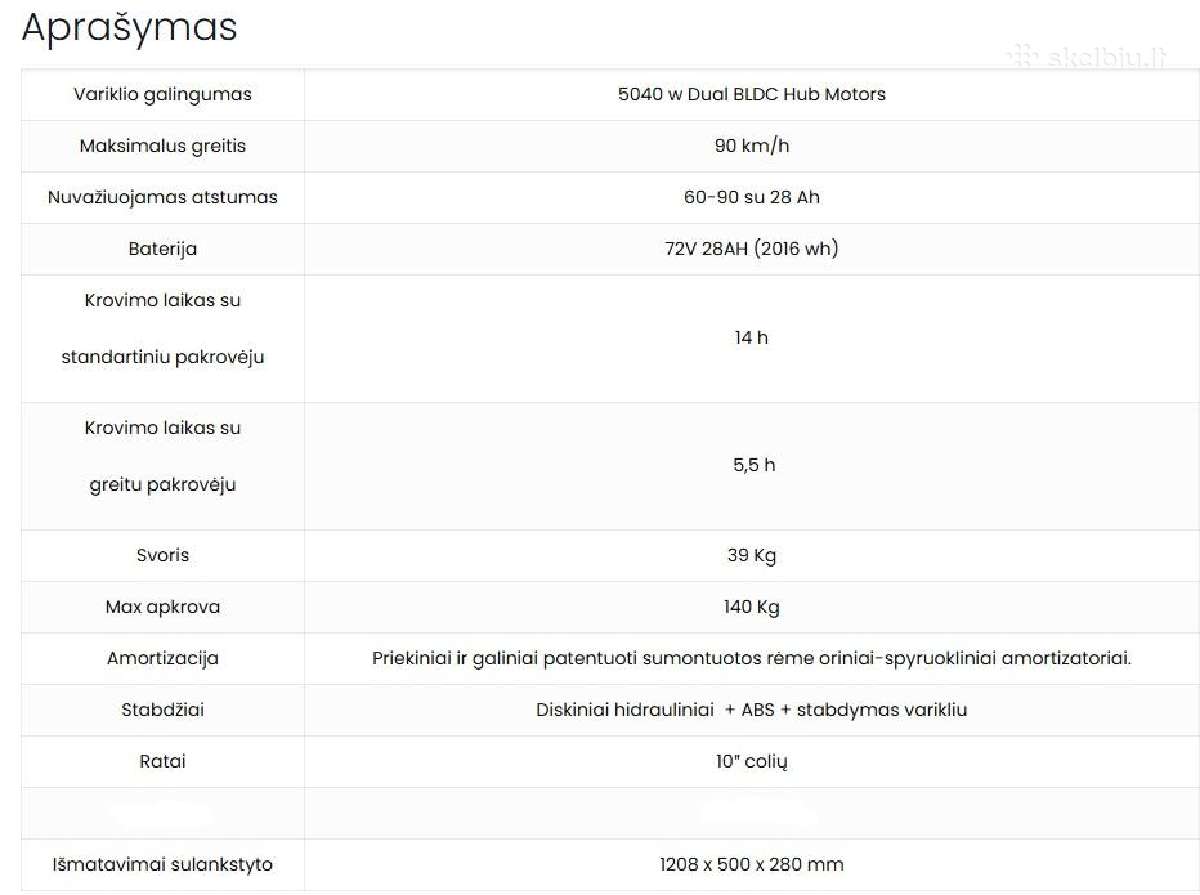This screenshot has height=895, width=1200.
Task: Select the Maksimalus greitis row label
Action: 163,146
